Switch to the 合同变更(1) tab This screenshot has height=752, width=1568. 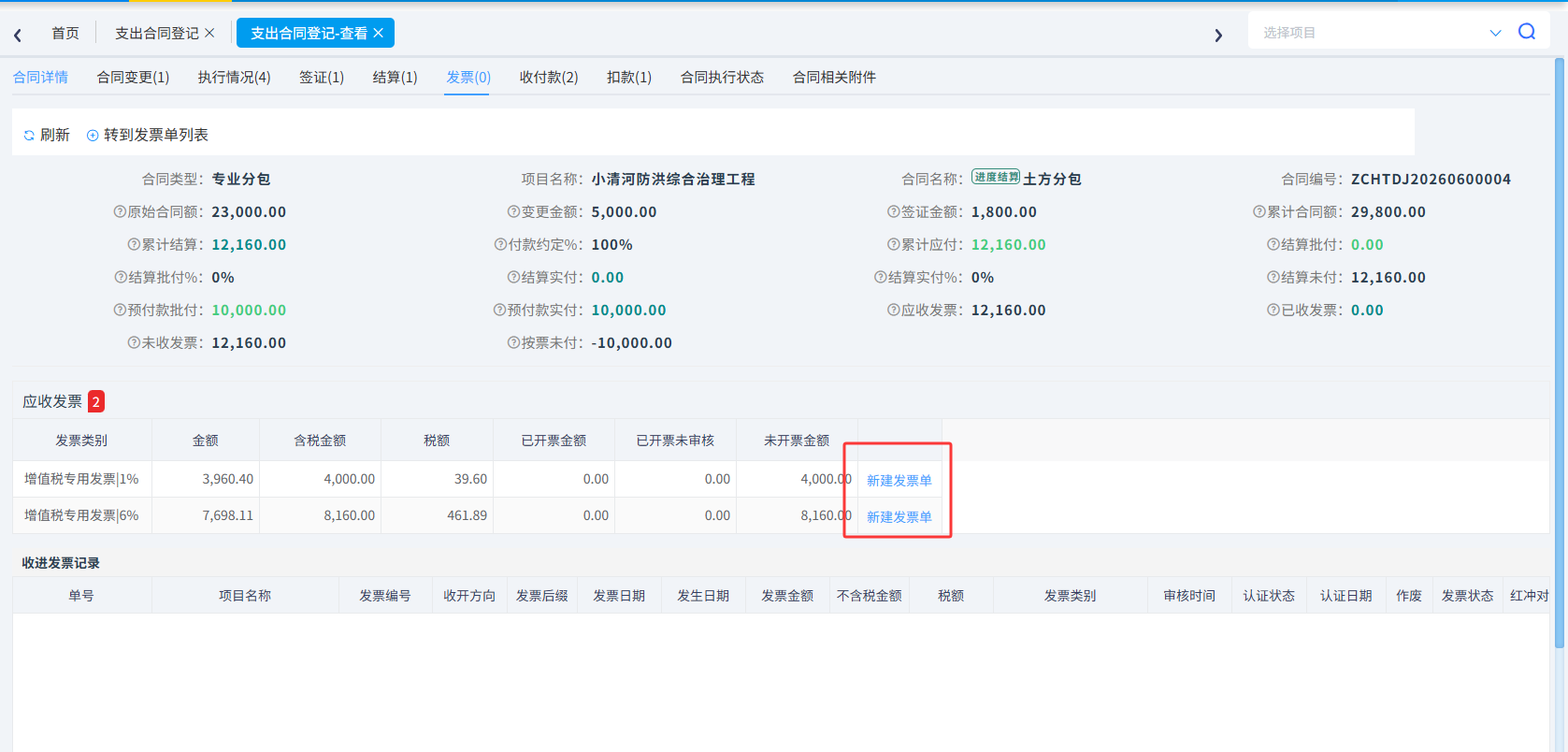[133, 78]
